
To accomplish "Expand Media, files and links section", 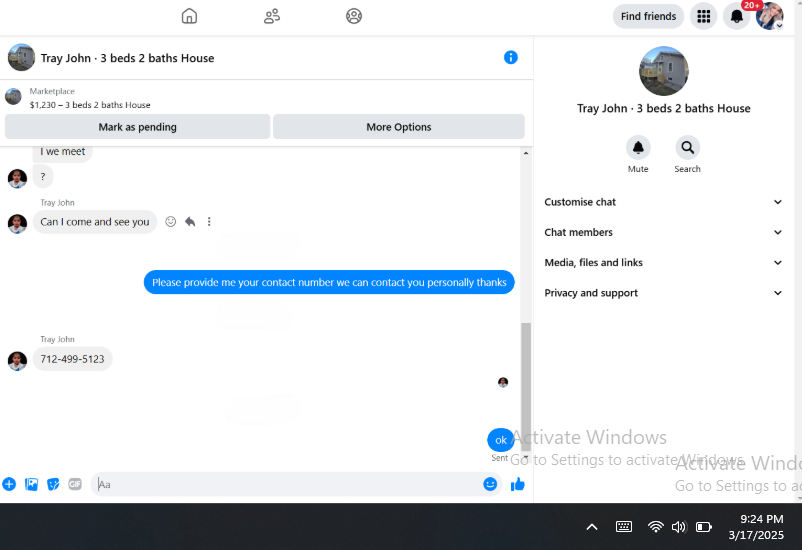I will (663, 262).
